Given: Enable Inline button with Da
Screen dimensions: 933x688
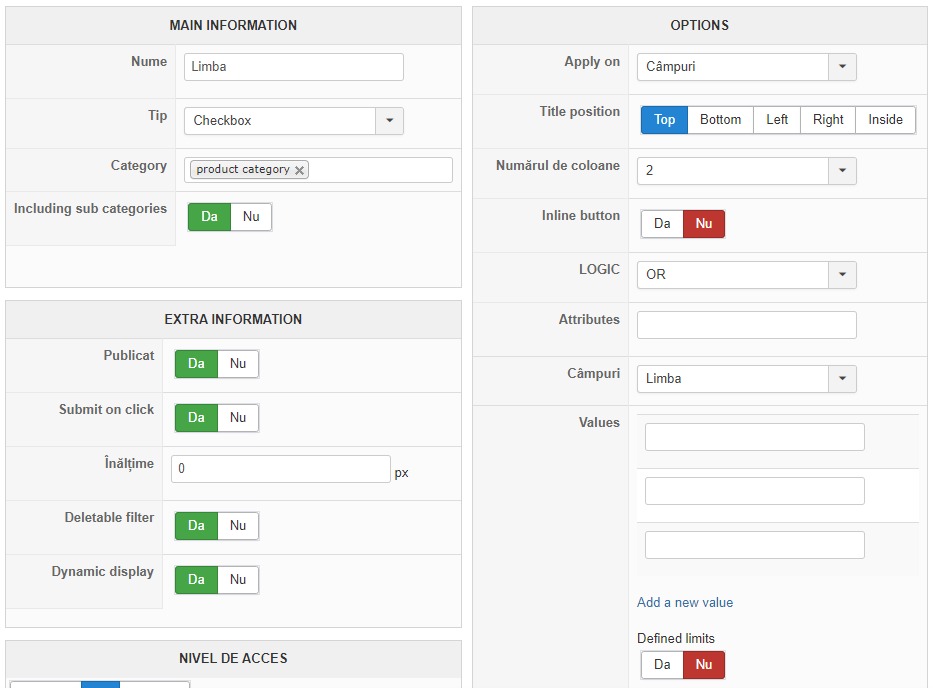Looking at the screenshot, I should (662, 224).
